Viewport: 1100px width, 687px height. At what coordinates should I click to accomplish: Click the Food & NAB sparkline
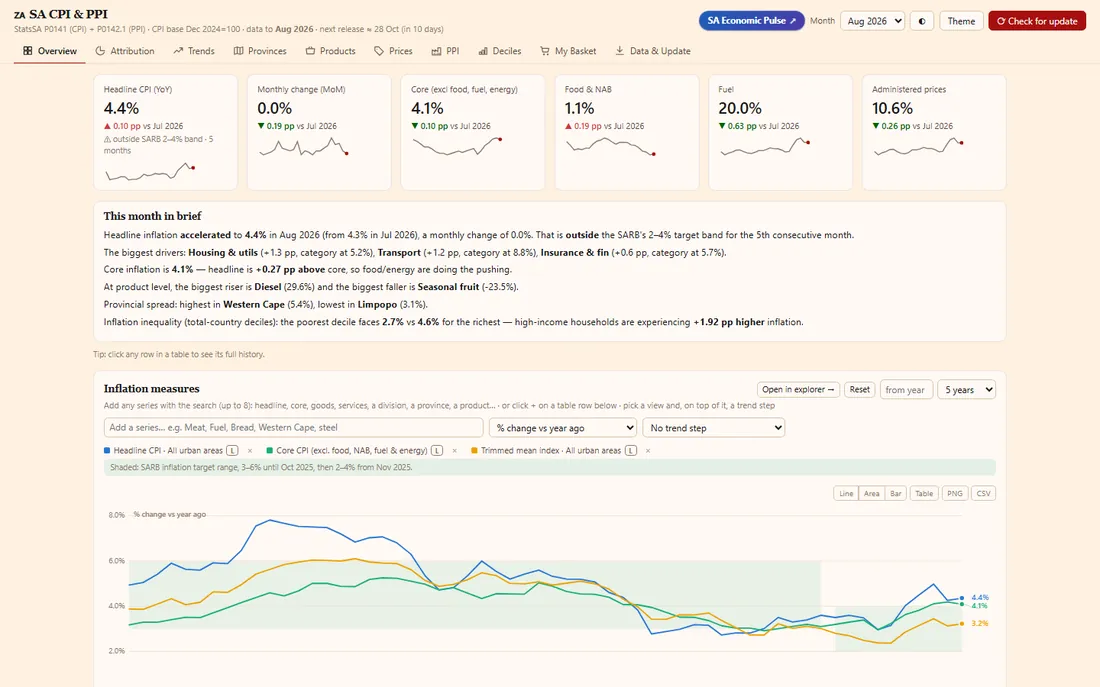pos(610,147)
